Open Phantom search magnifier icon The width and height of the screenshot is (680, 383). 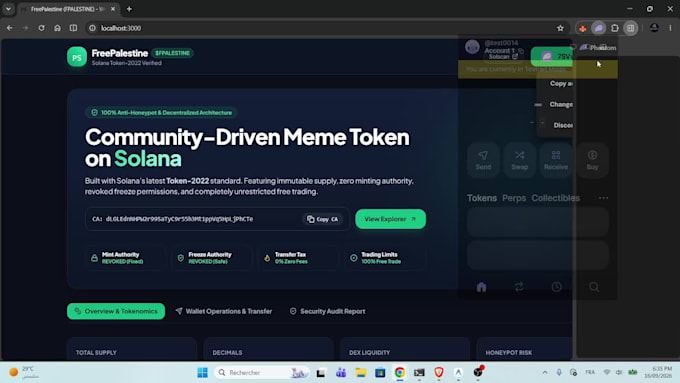coord(594,287)
